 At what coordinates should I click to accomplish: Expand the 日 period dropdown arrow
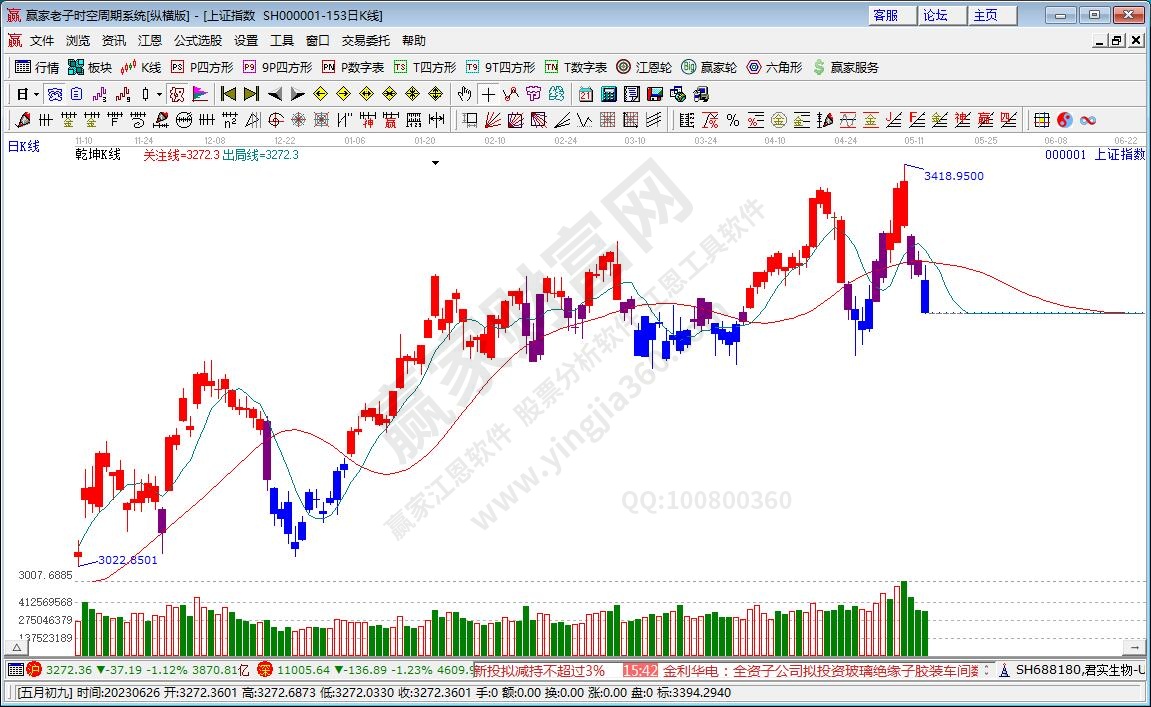pos(37,94)
